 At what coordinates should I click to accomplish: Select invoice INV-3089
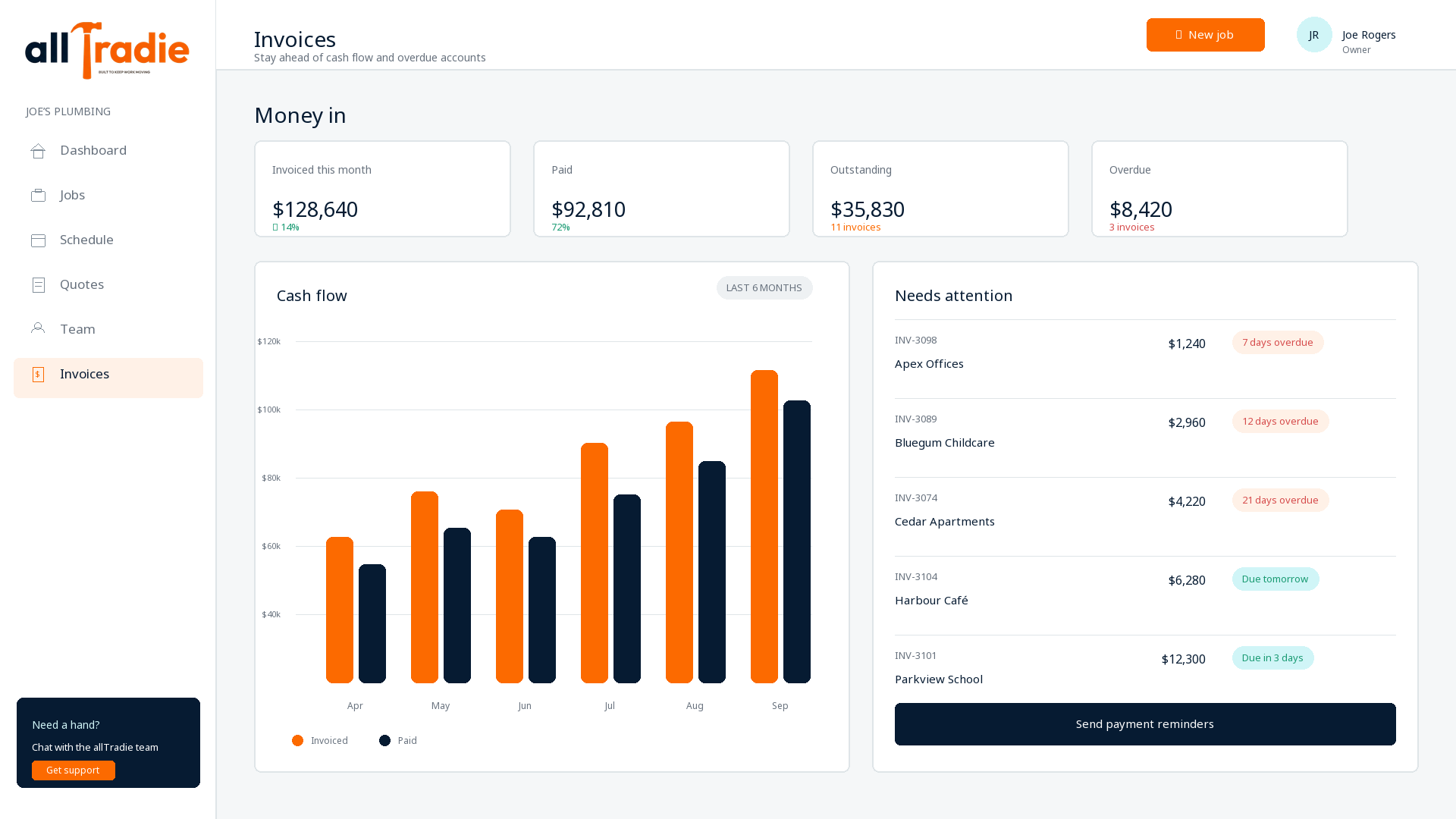pos(915,419)
